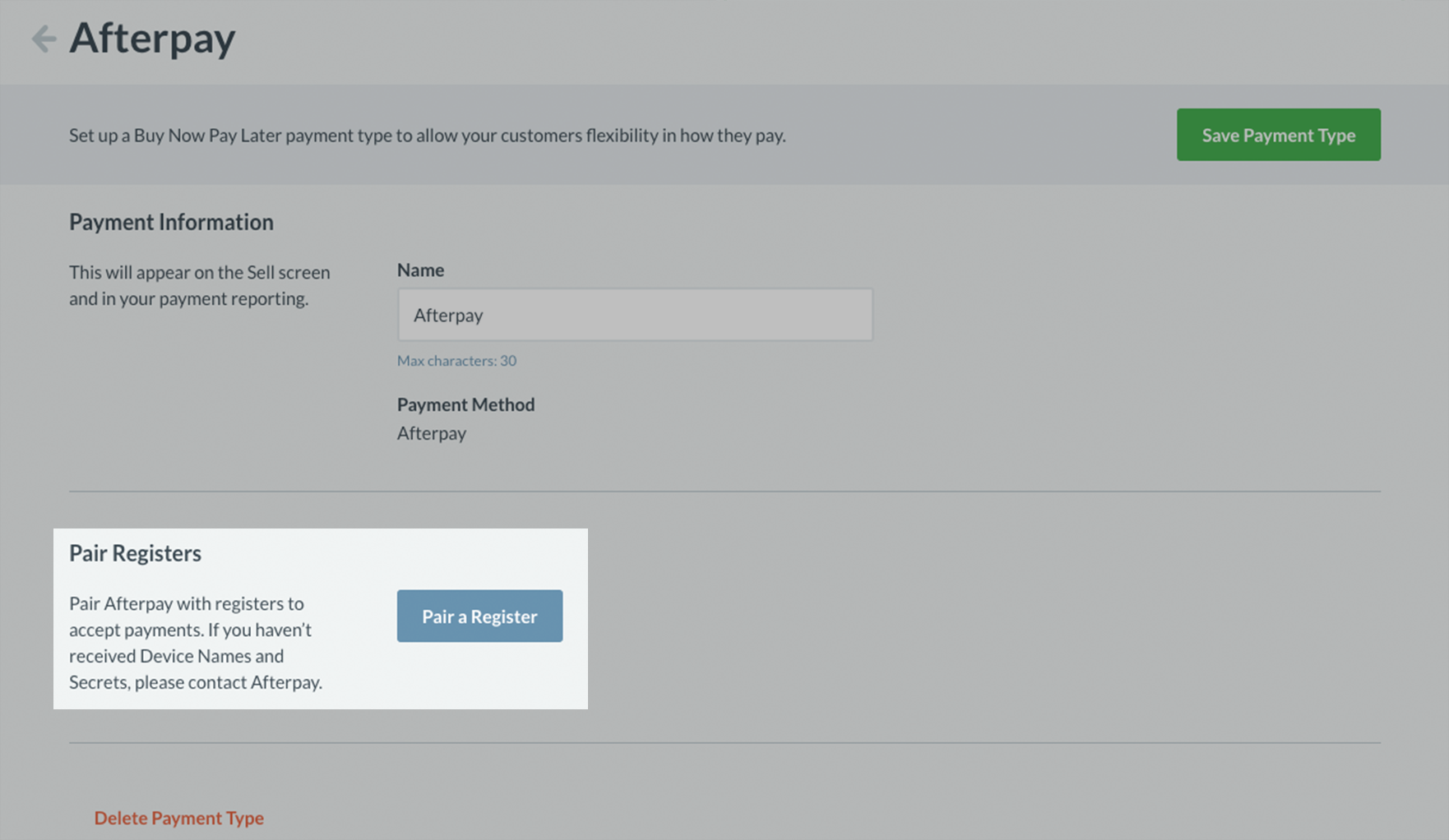Image resolution: width=1449 pixels, height=840 pixels.
Task: Click the Afterpay value under Payment Method
Action: [x=432, y=433]
